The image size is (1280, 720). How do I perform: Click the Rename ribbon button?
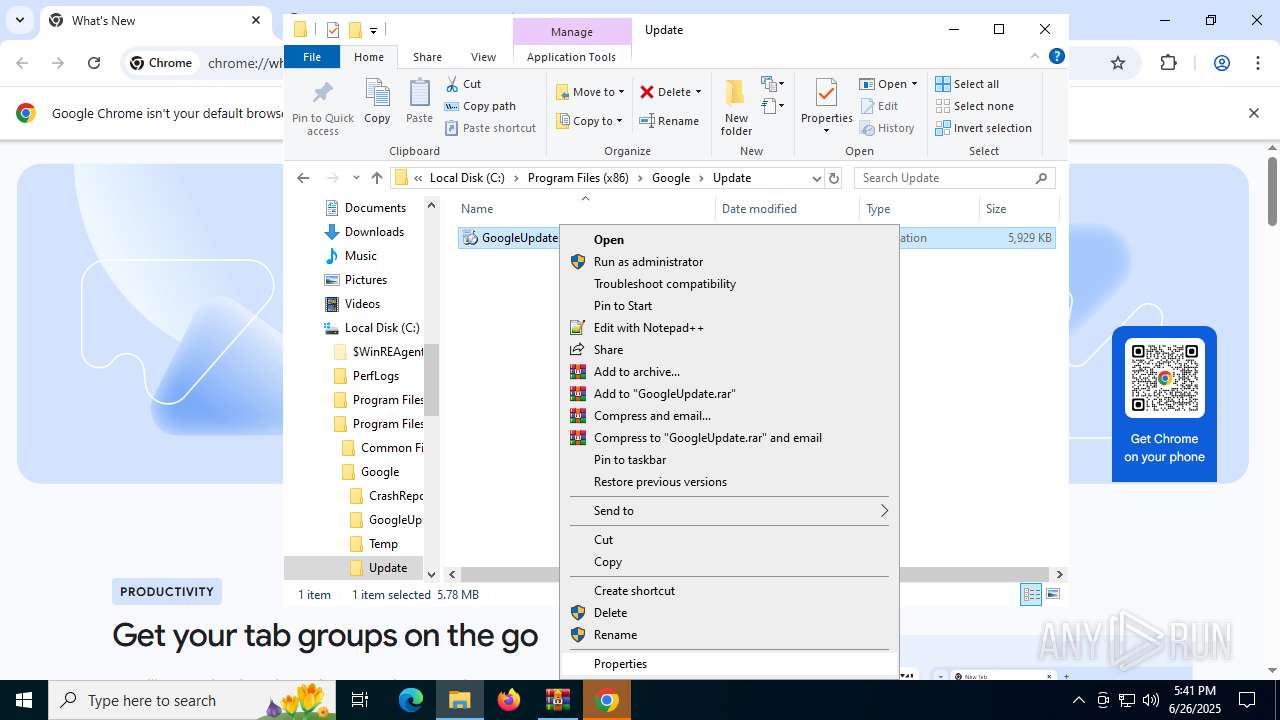[x=669, y=121]
